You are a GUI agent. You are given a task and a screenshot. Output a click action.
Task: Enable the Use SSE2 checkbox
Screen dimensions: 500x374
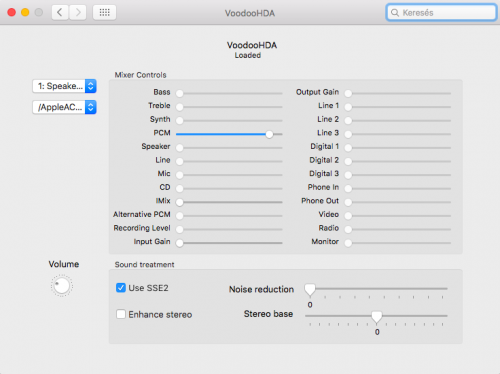click(x=121, y=288)
